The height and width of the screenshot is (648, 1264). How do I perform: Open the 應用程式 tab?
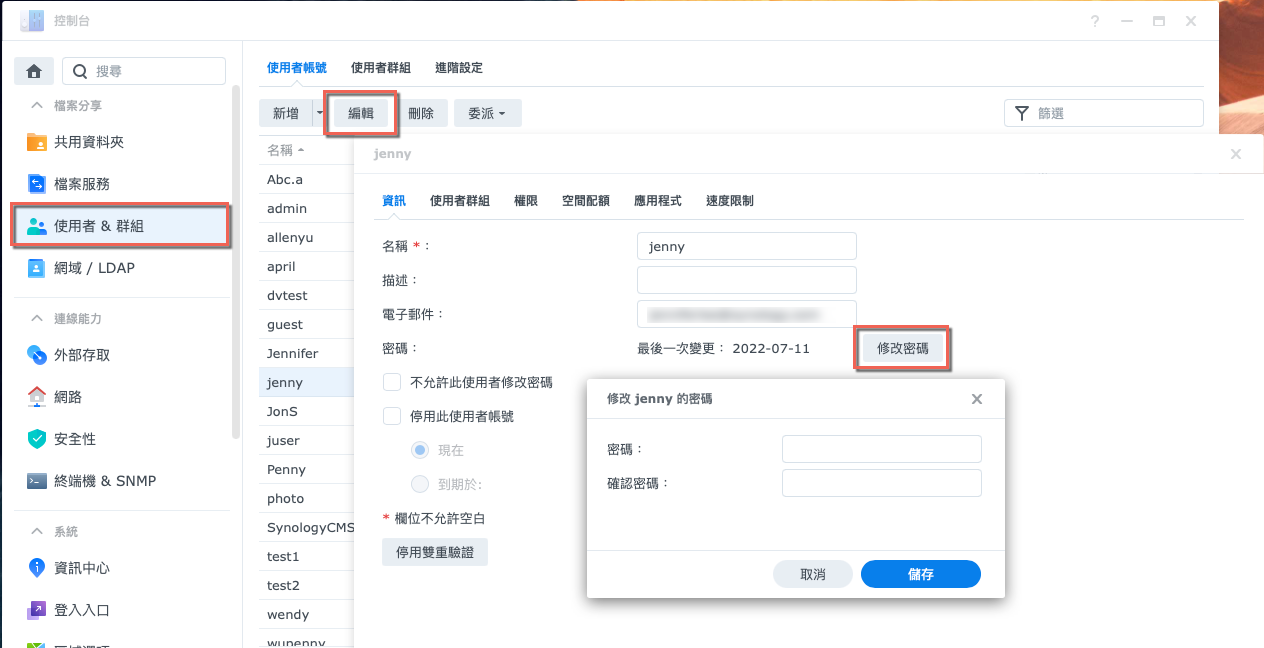click(658, 201)
